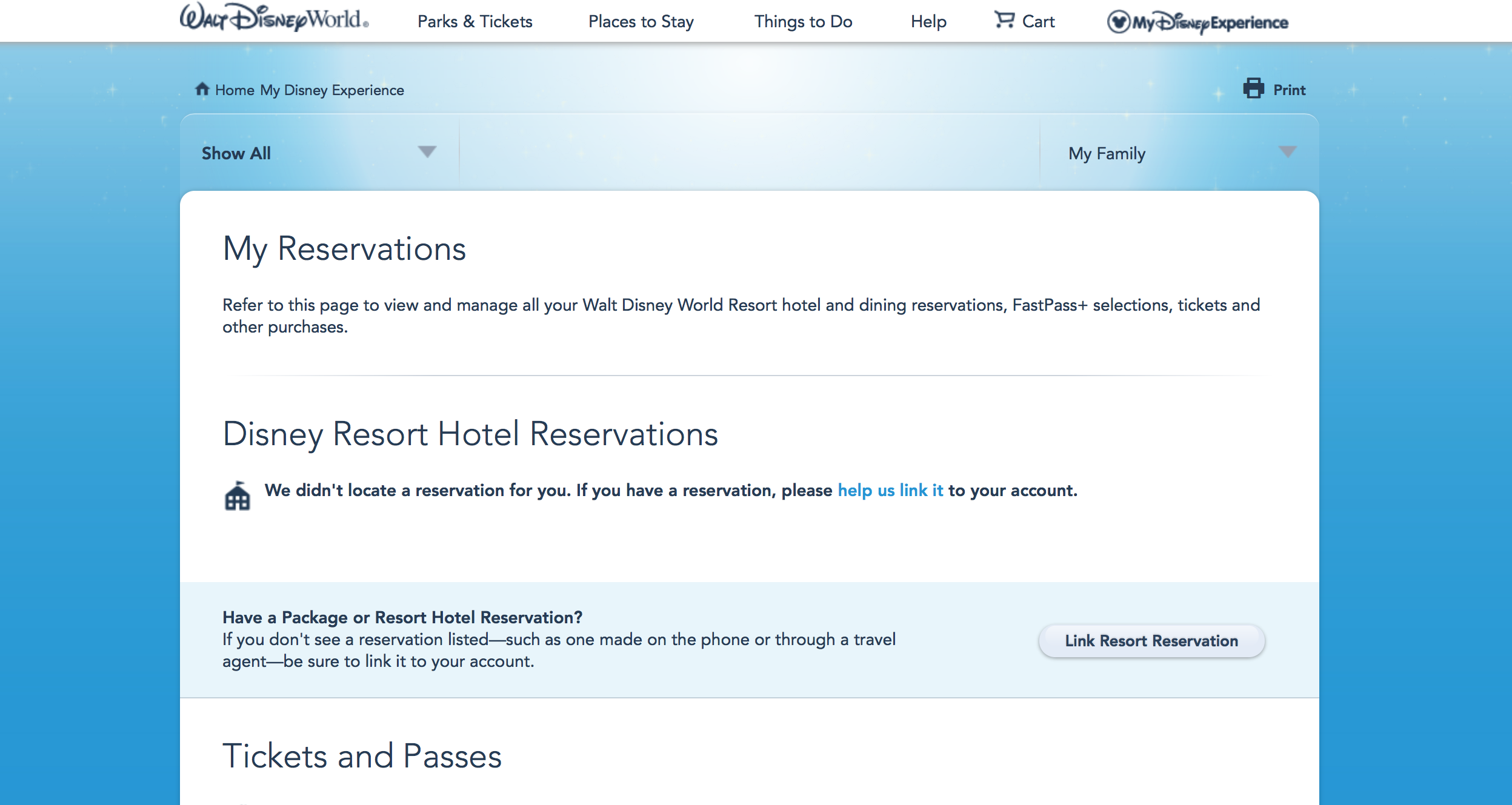Image resolution: width=1512 pixels, height=805 pixels.
Task: Click the Link Resort Reservation button
Action: [1151, 640]
